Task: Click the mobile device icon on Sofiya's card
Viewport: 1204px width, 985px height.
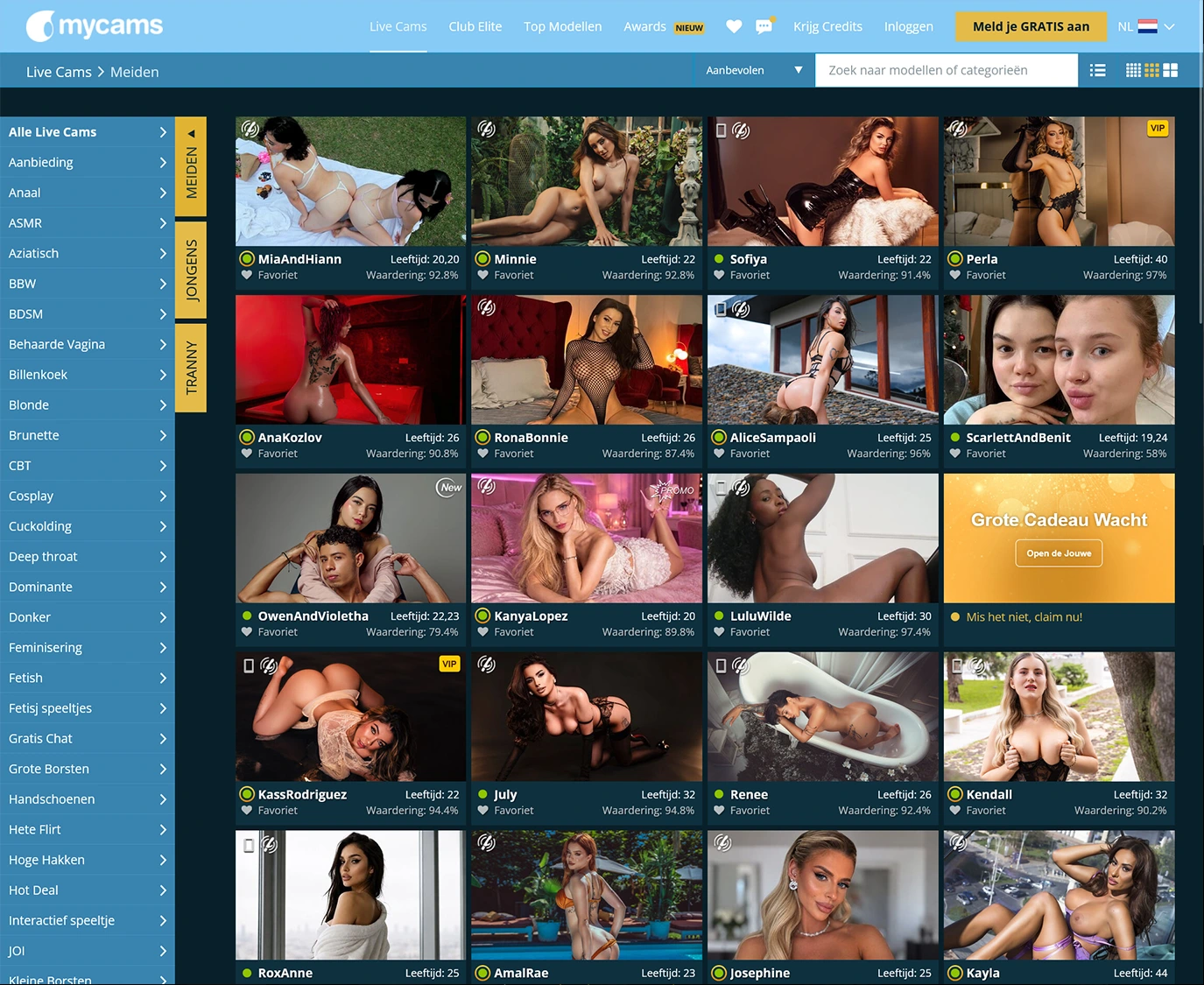Action: tap(721, 130)
